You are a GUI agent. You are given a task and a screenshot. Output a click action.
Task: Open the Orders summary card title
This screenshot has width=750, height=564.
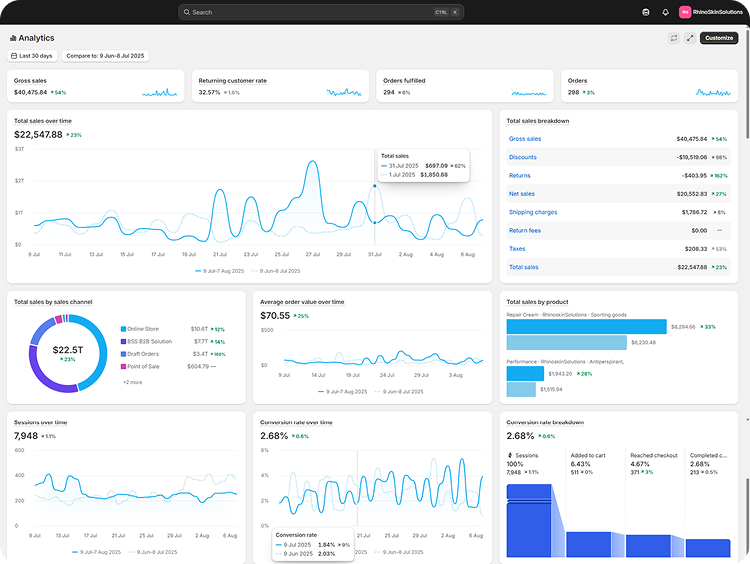coord(577,81)
